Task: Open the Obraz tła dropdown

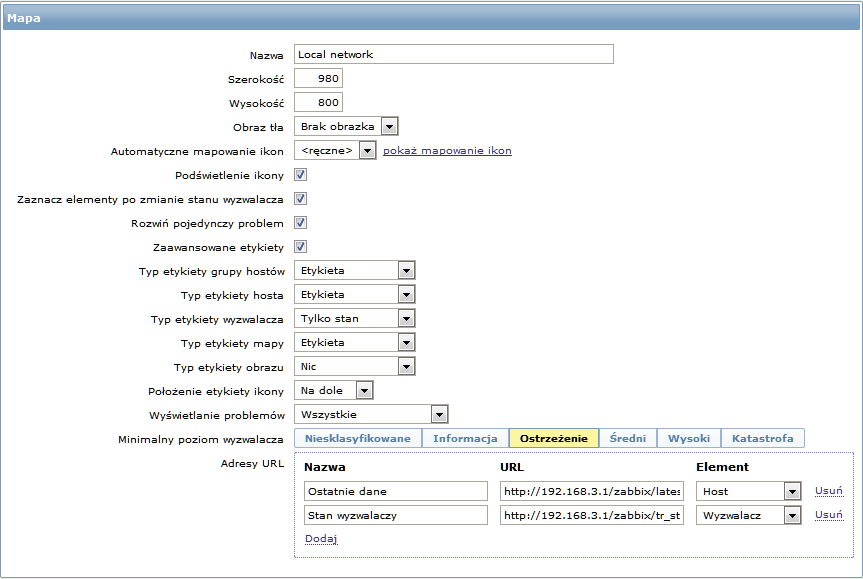Action: click(346, 127)
